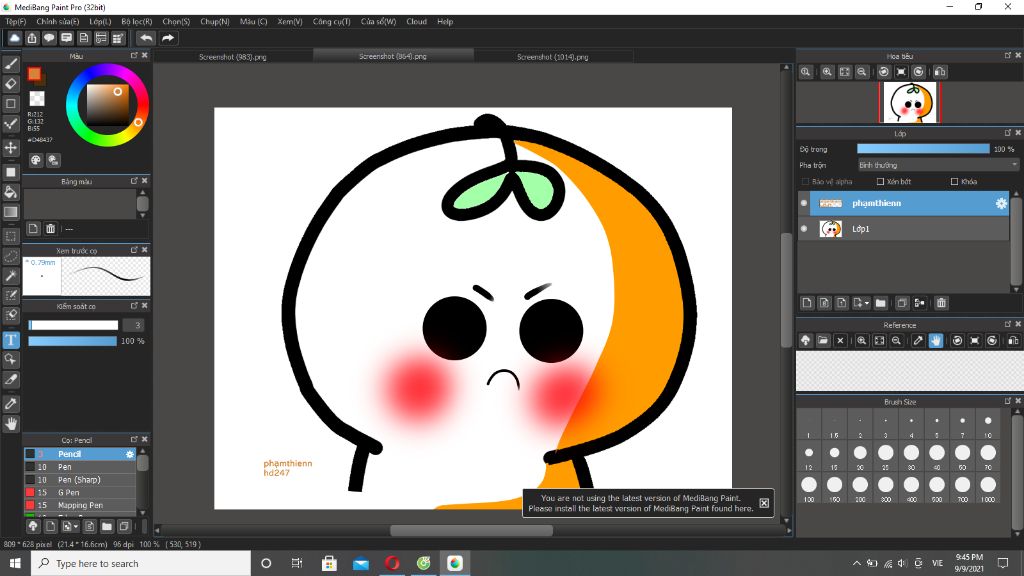Screen dimensions: 1024x576
Task: Click the orange foreground color swatch
Action: (x=35, y=74)
